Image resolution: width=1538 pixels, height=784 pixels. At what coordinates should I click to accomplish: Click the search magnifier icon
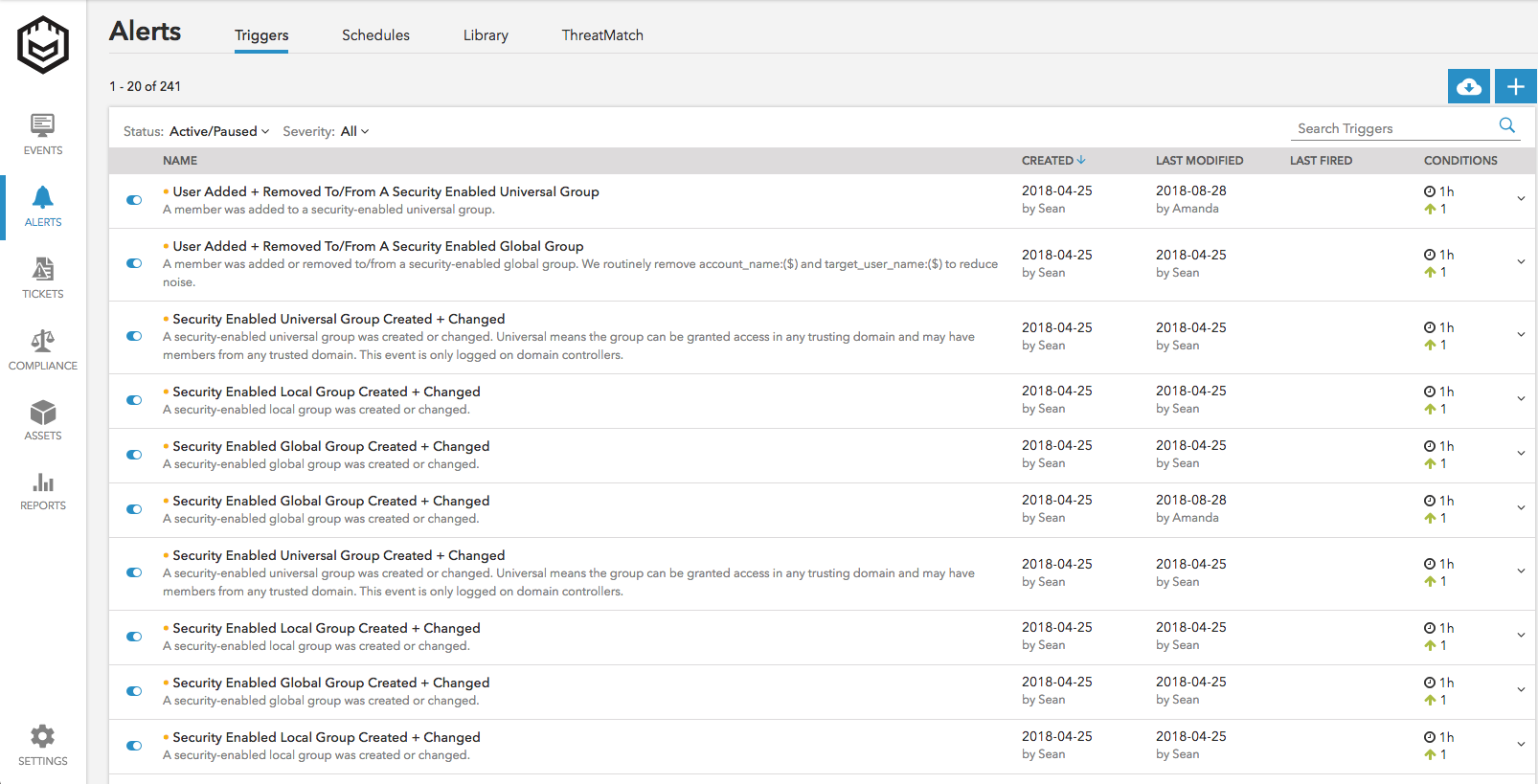(1506, 125)
